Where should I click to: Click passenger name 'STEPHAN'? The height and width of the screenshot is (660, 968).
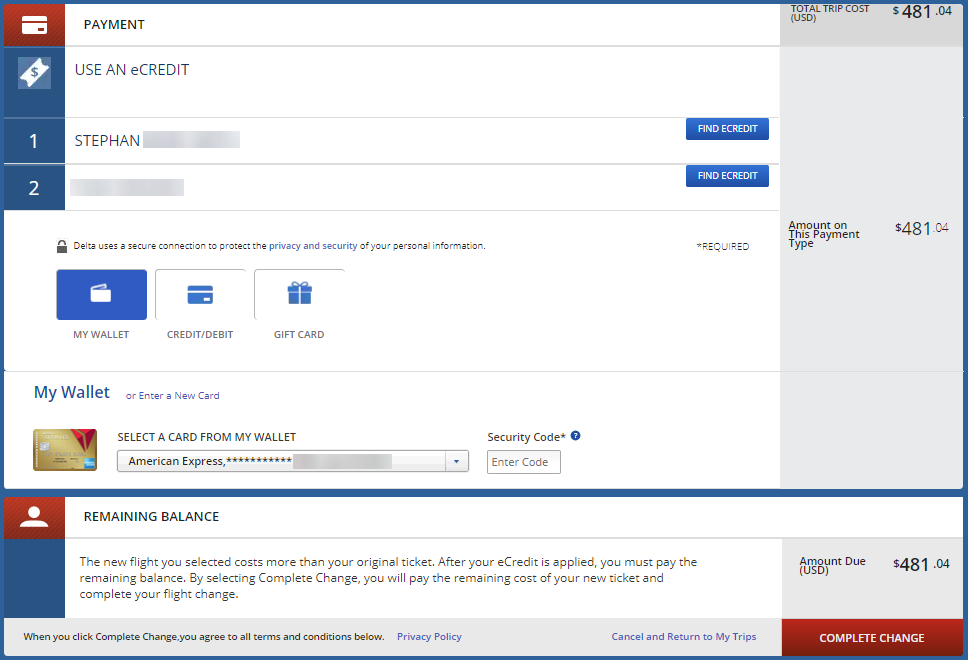[x=107, y=141]
